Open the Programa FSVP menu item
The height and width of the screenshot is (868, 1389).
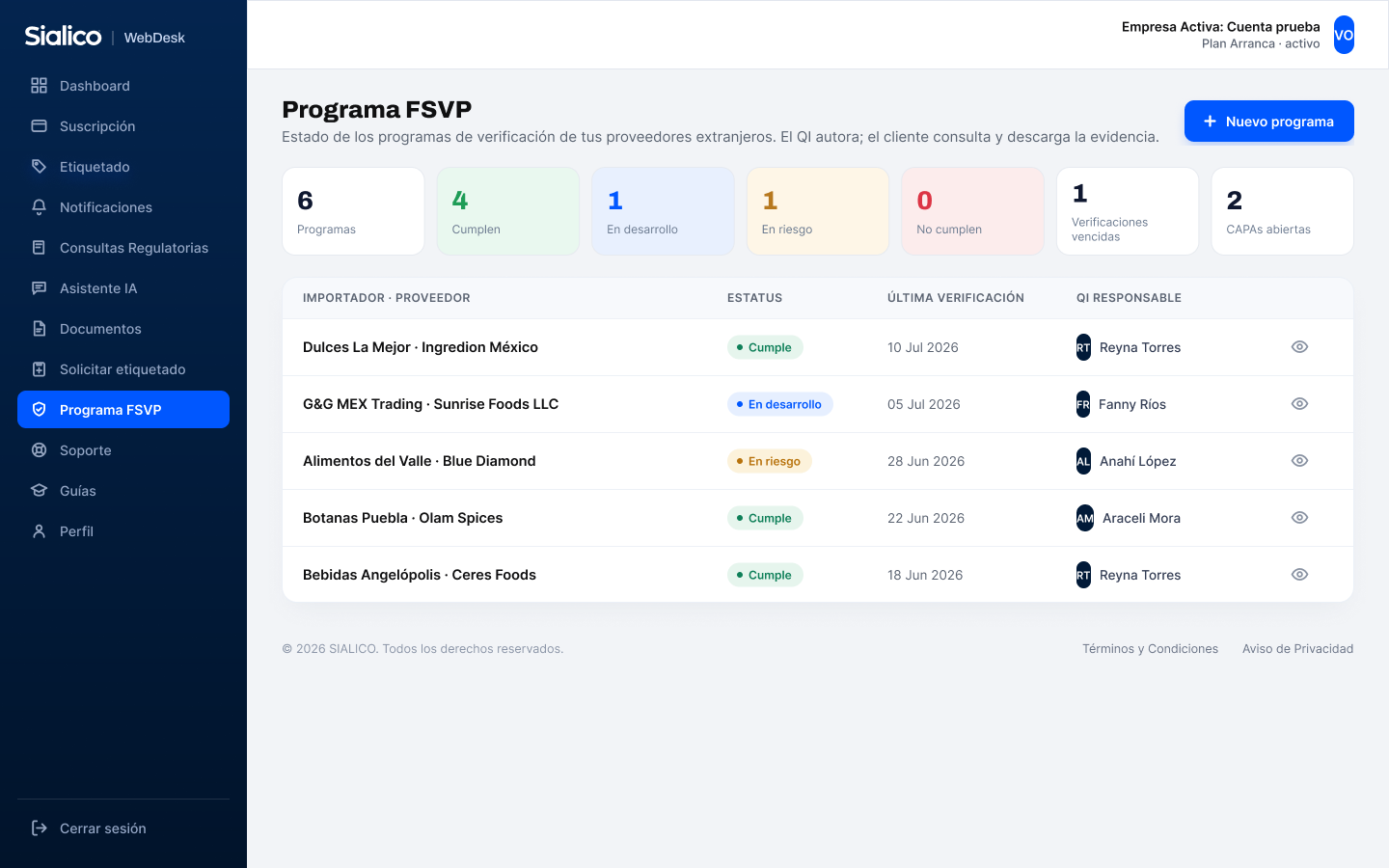[123, 410]
